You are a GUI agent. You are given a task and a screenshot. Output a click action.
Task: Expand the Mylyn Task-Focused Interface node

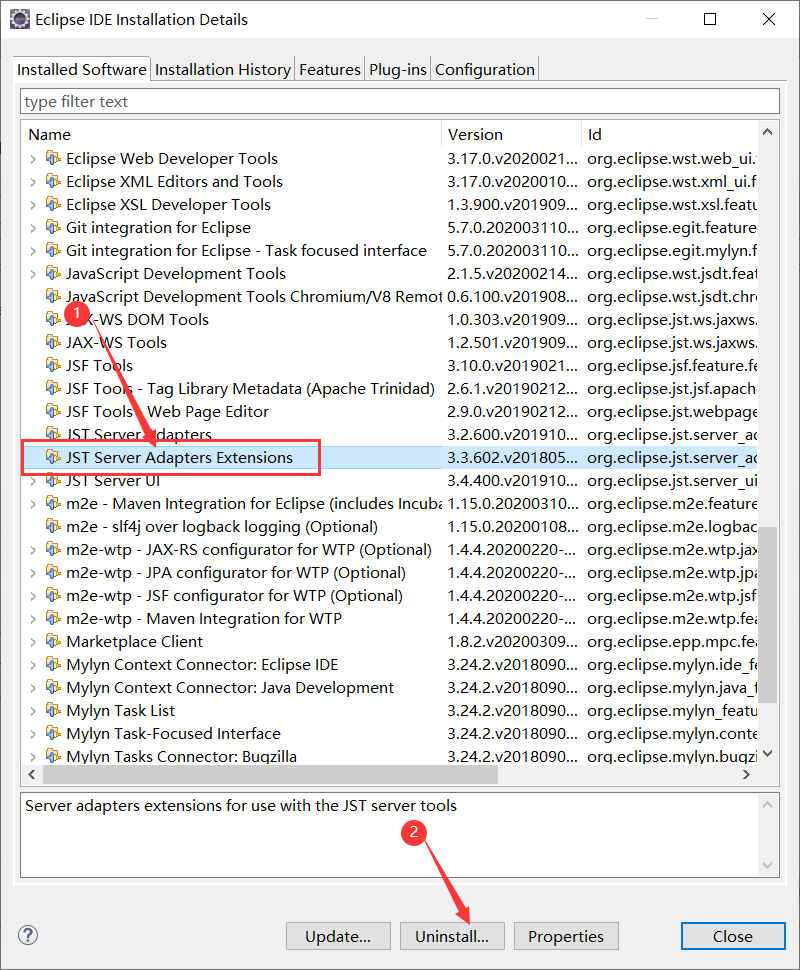(x=30, y=733)
